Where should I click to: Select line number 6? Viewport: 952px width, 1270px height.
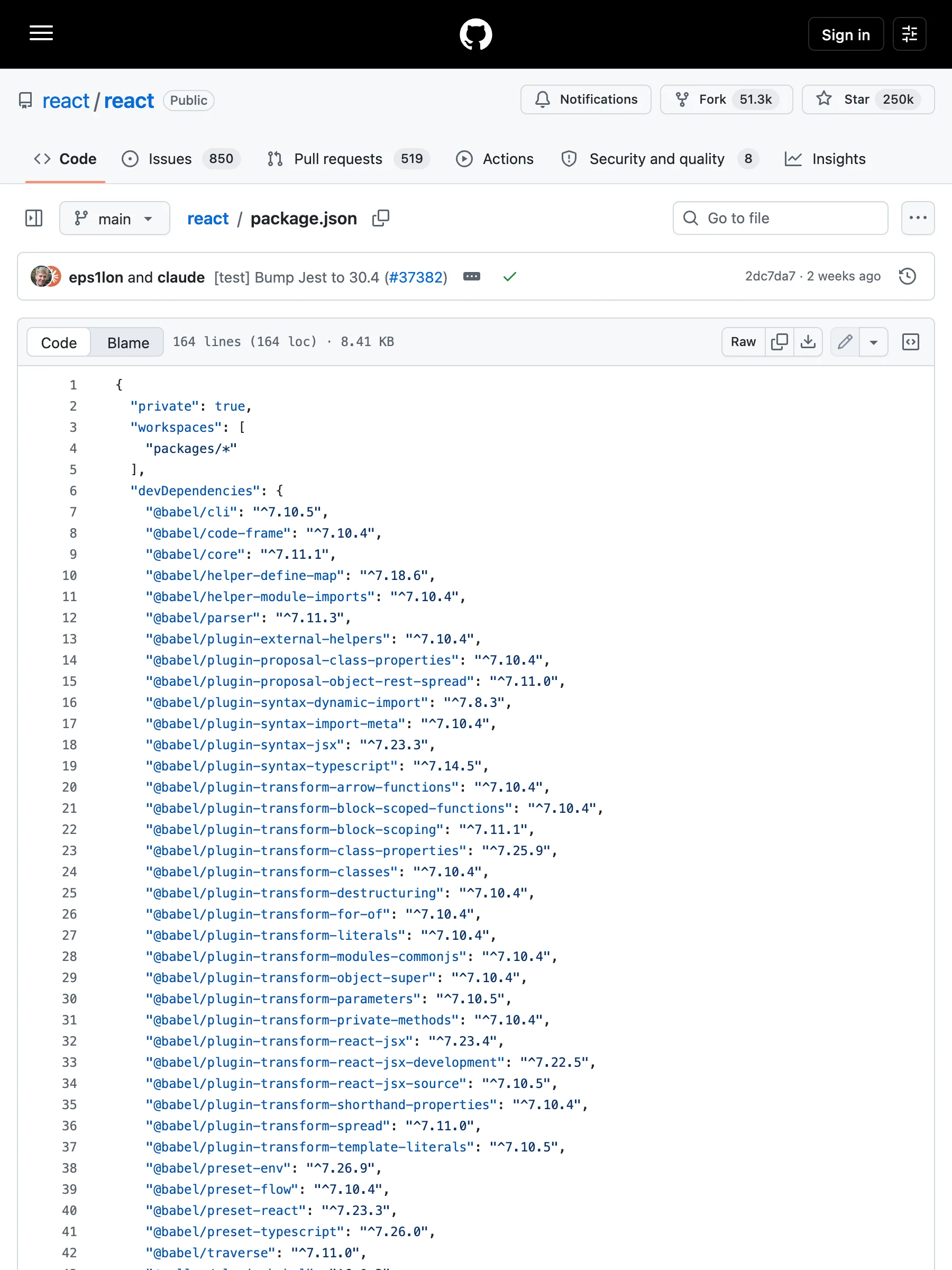(73, 491)
